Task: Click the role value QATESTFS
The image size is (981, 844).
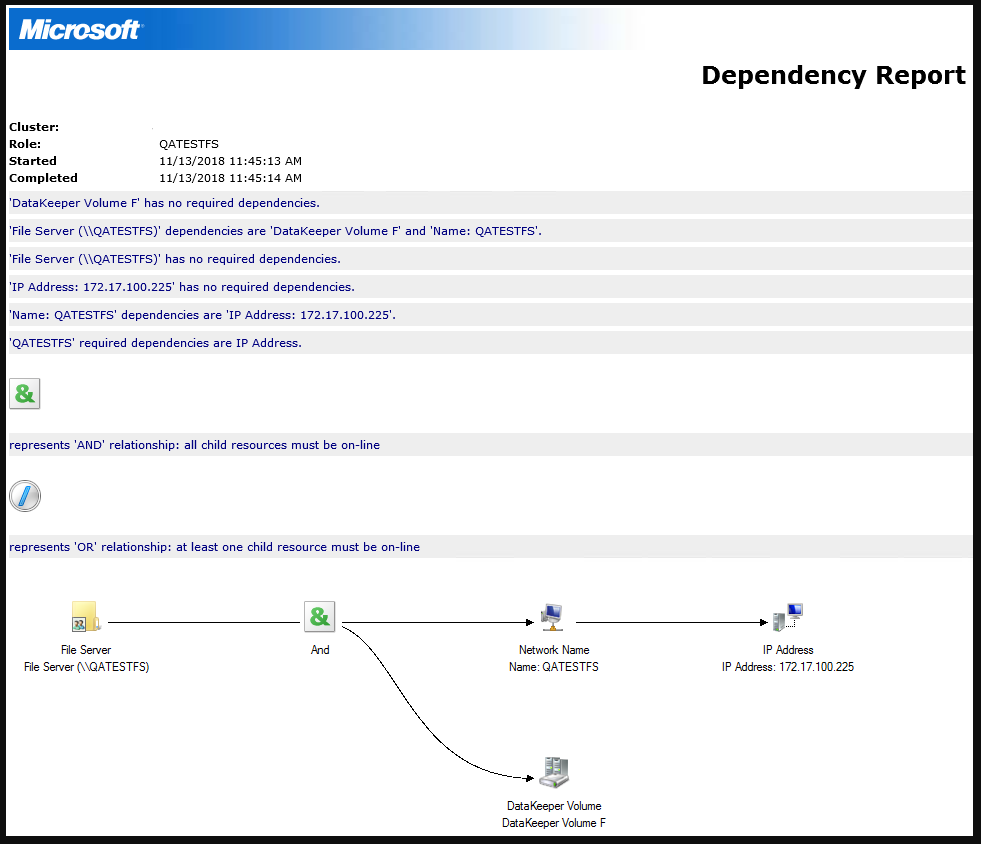Action: 189,144
